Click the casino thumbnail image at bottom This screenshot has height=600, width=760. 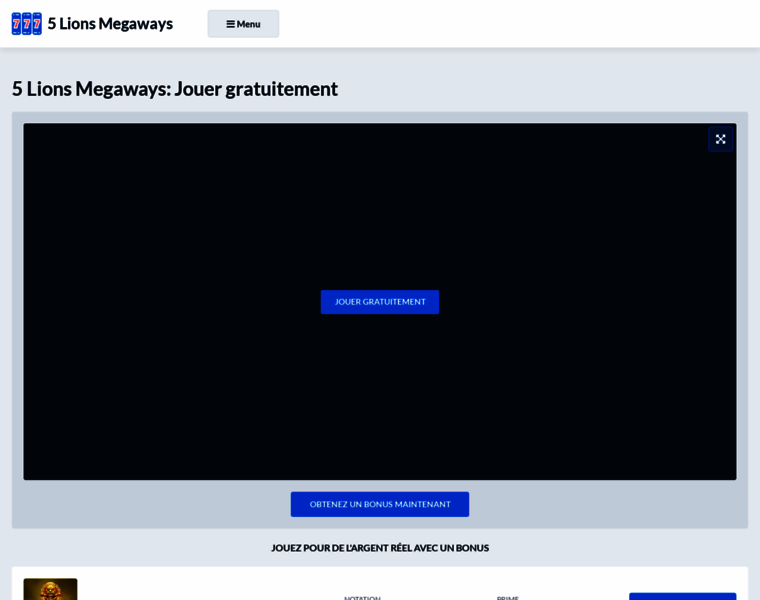[50, 589]
